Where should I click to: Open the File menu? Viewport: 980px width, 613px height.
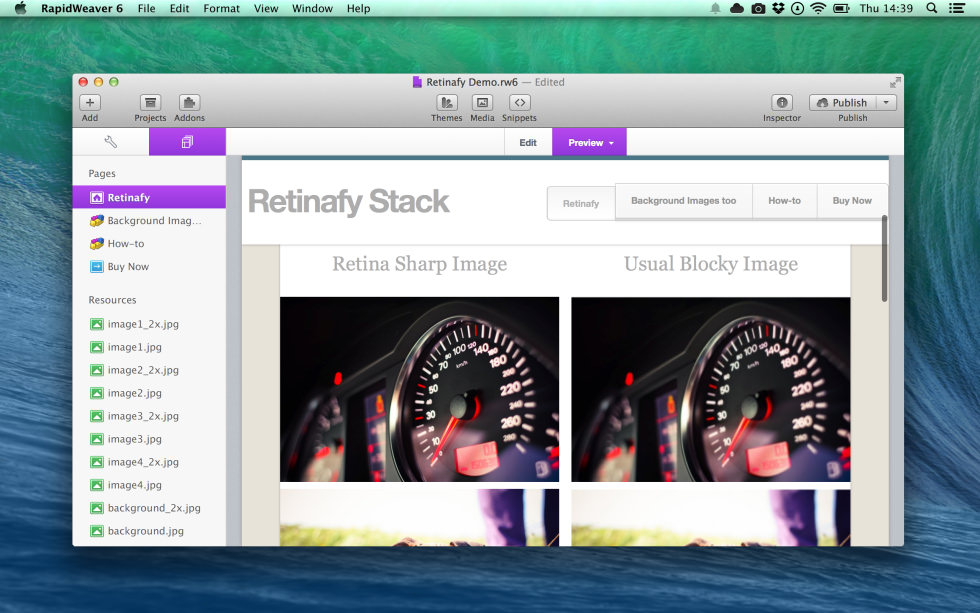pos(146,8)
